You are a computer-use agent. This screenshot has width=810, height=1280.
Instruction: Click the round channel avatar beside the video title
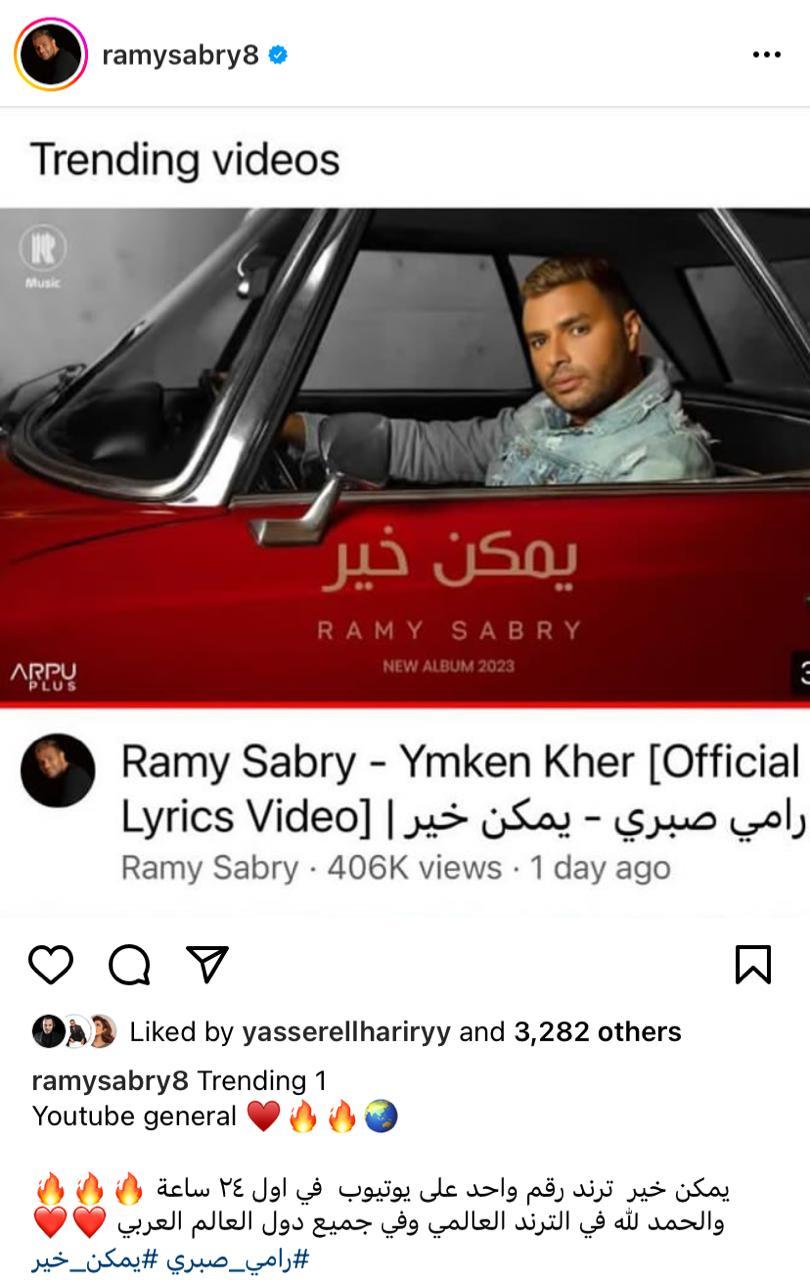click(x=58, y=770)
